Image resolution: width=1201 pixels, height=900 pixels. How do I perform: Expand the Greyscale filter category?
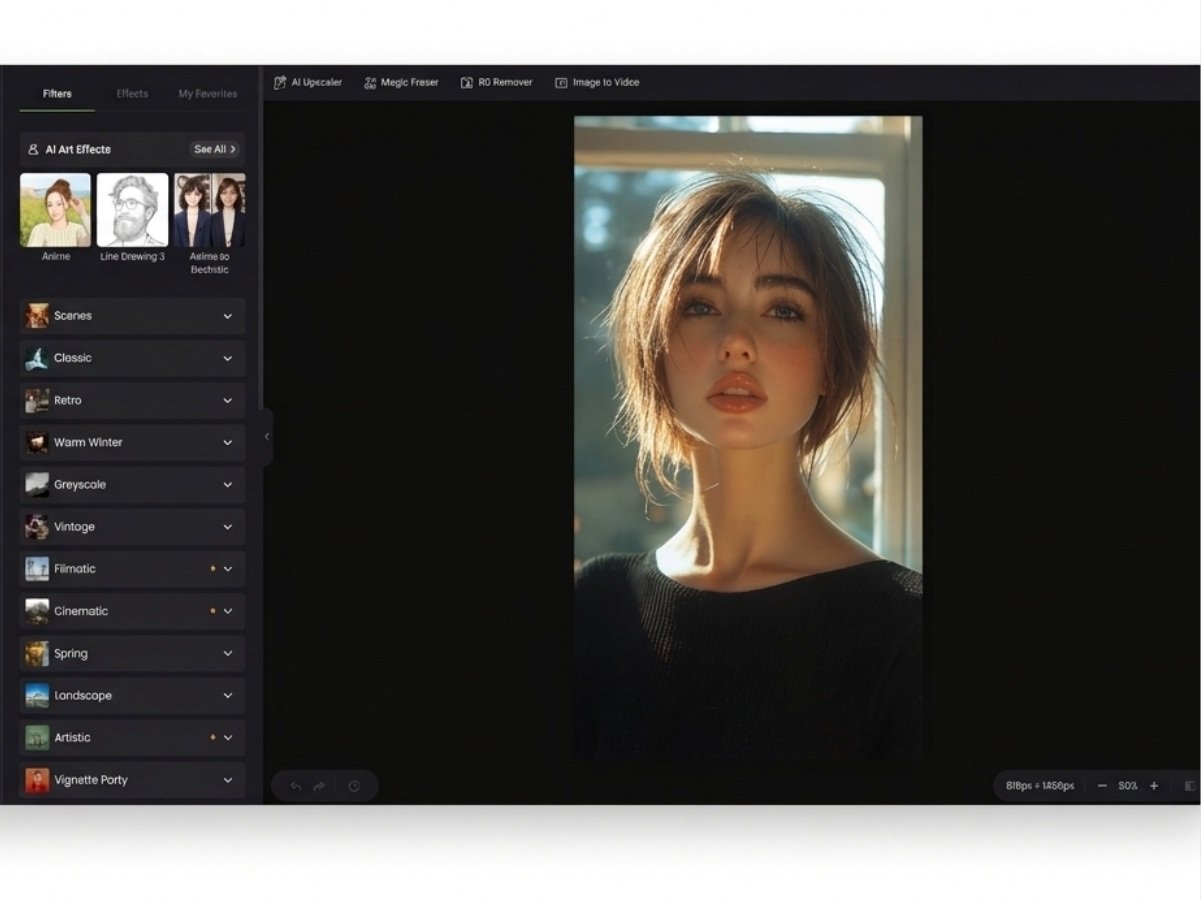pyautogui.click(x=132, y=485)
